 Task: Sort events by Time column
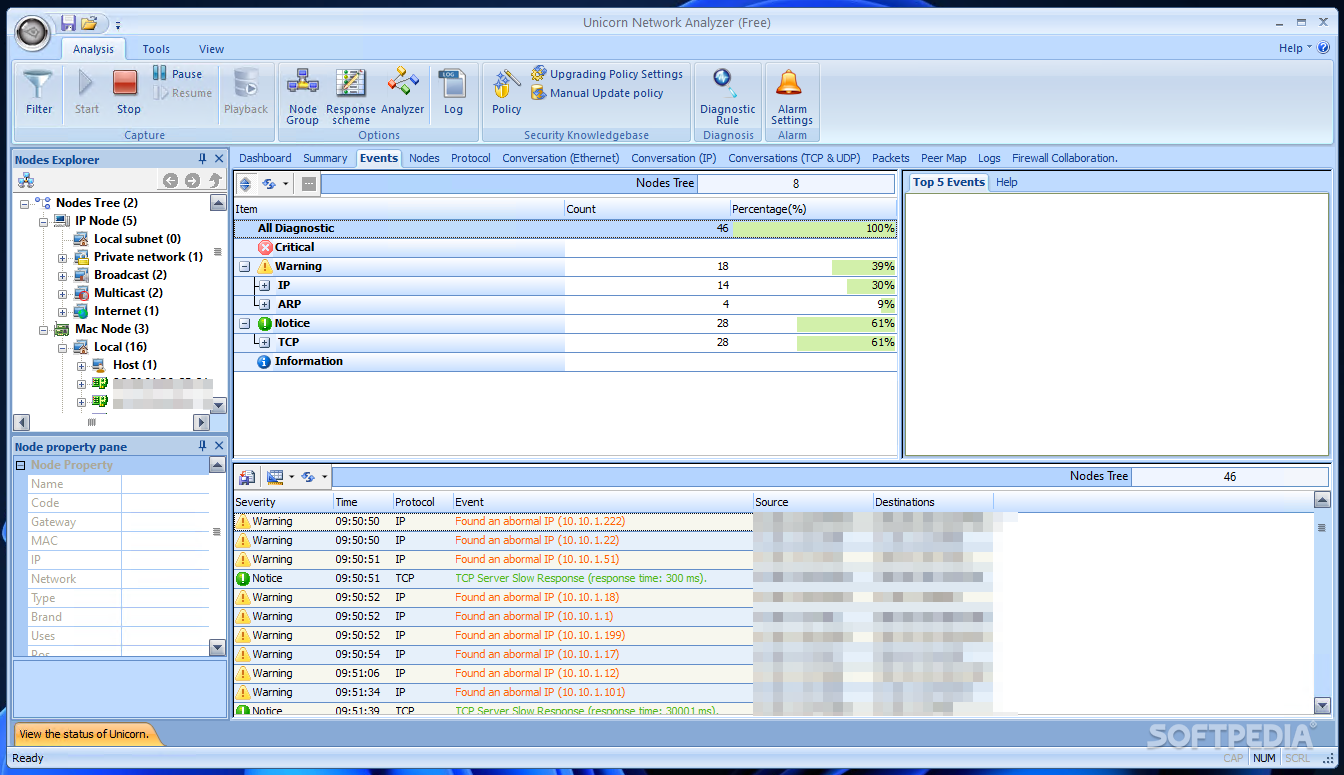(x=363, y=502)
